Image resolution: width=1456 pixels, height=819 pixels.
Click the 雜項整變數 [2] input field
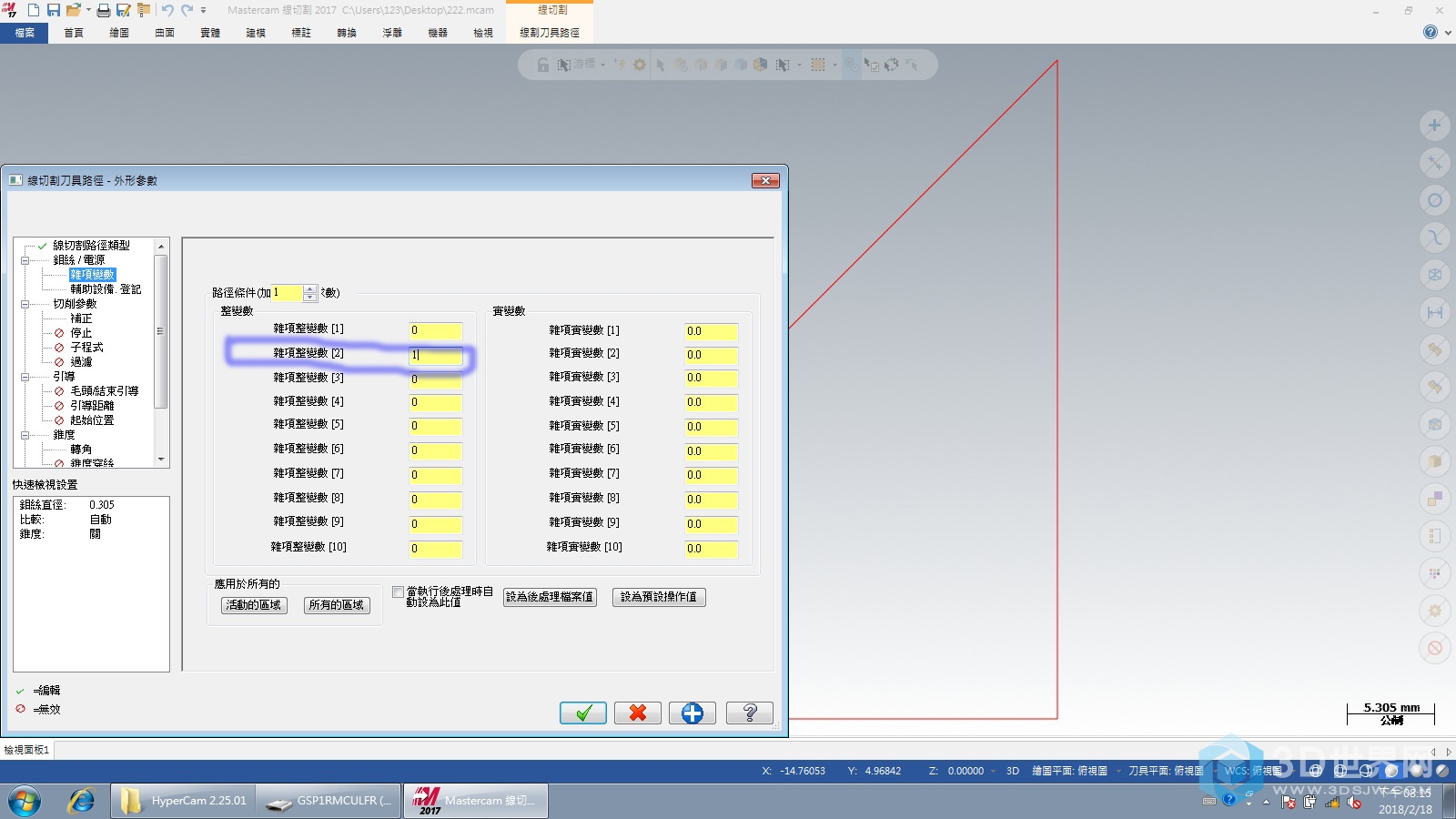pyautogui.click(x=435, y=355)
